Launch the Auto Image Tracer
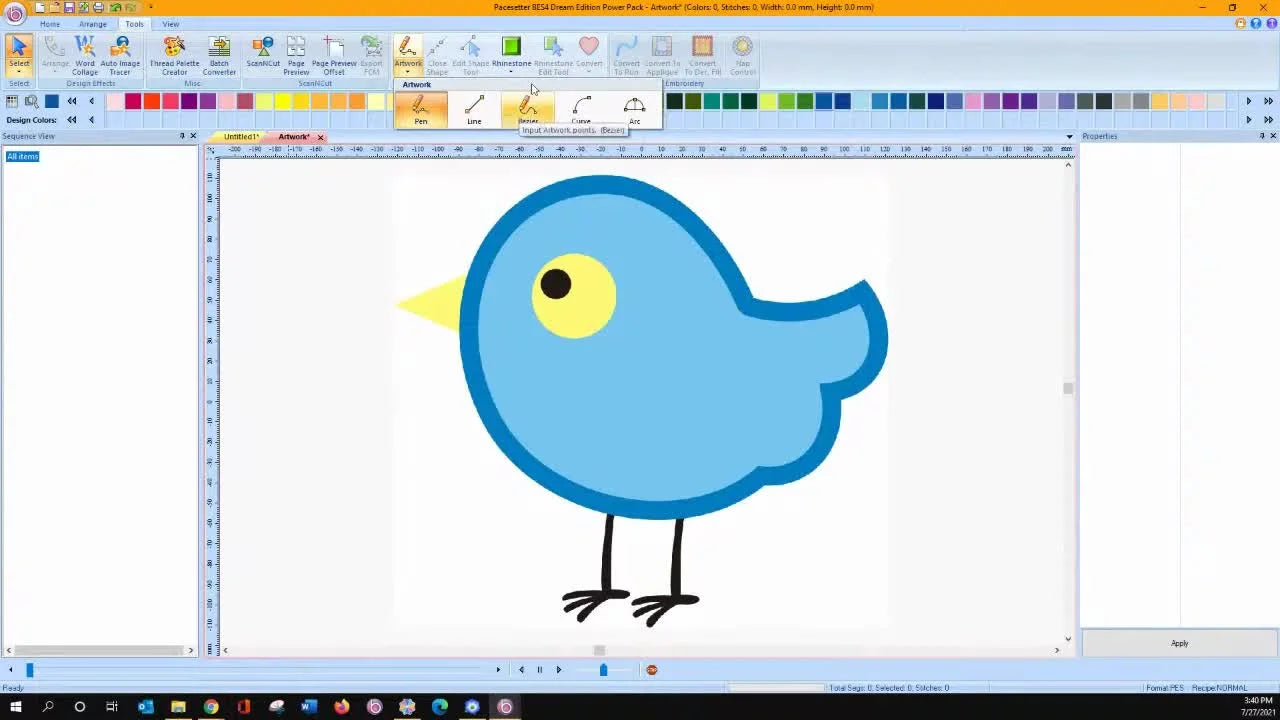 [120, 56]
